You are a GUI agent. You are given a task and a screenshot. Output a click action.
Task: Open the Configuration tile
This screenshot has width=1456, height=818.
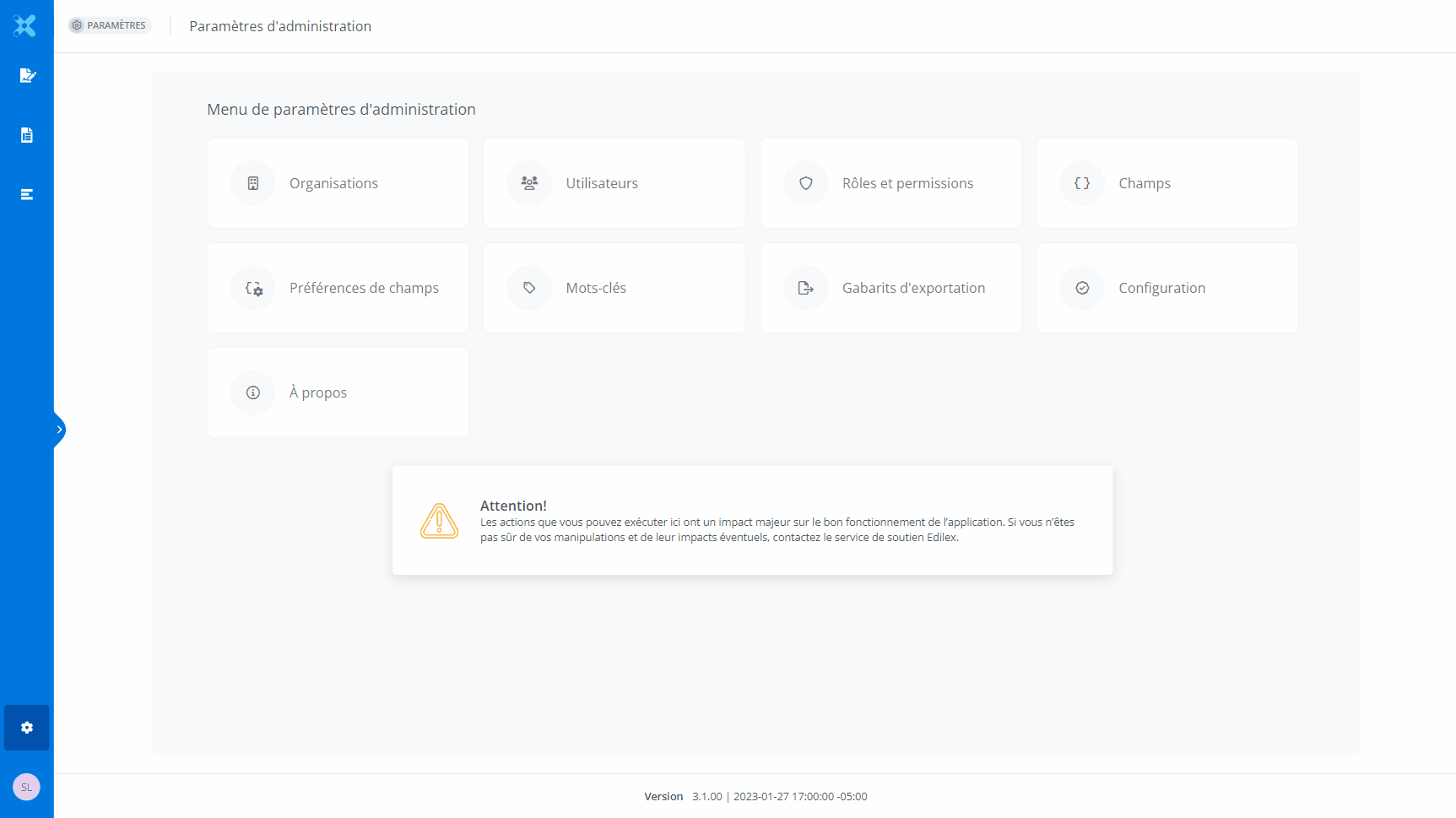pos(1166,288)
